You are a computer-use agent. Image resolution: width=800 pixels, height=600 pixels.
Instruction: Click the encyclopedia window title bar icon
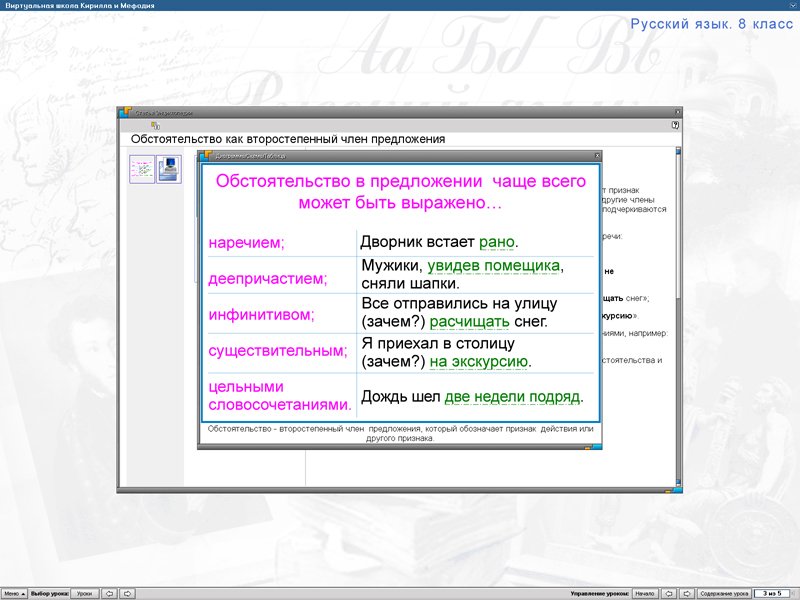click(x=125, y=113)
